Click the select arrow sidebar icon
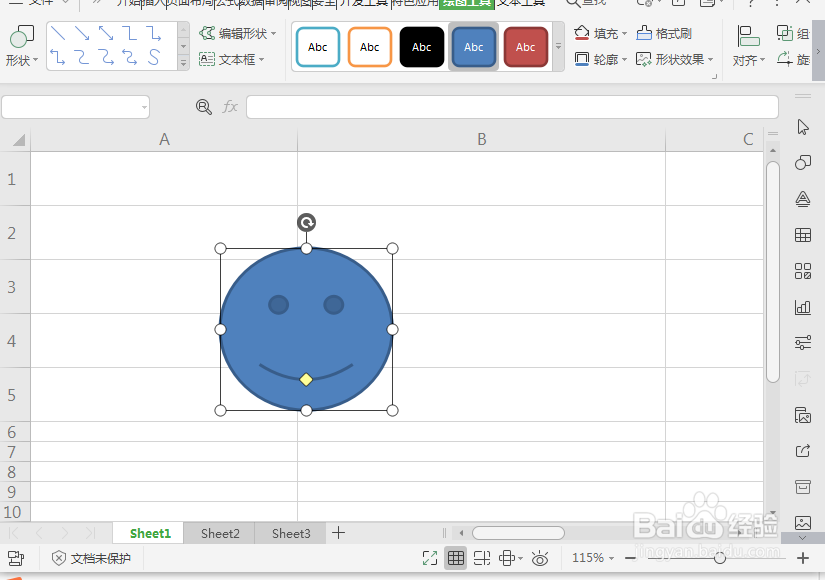Screen dimensions: 825x580 click(x=802, y=127)
